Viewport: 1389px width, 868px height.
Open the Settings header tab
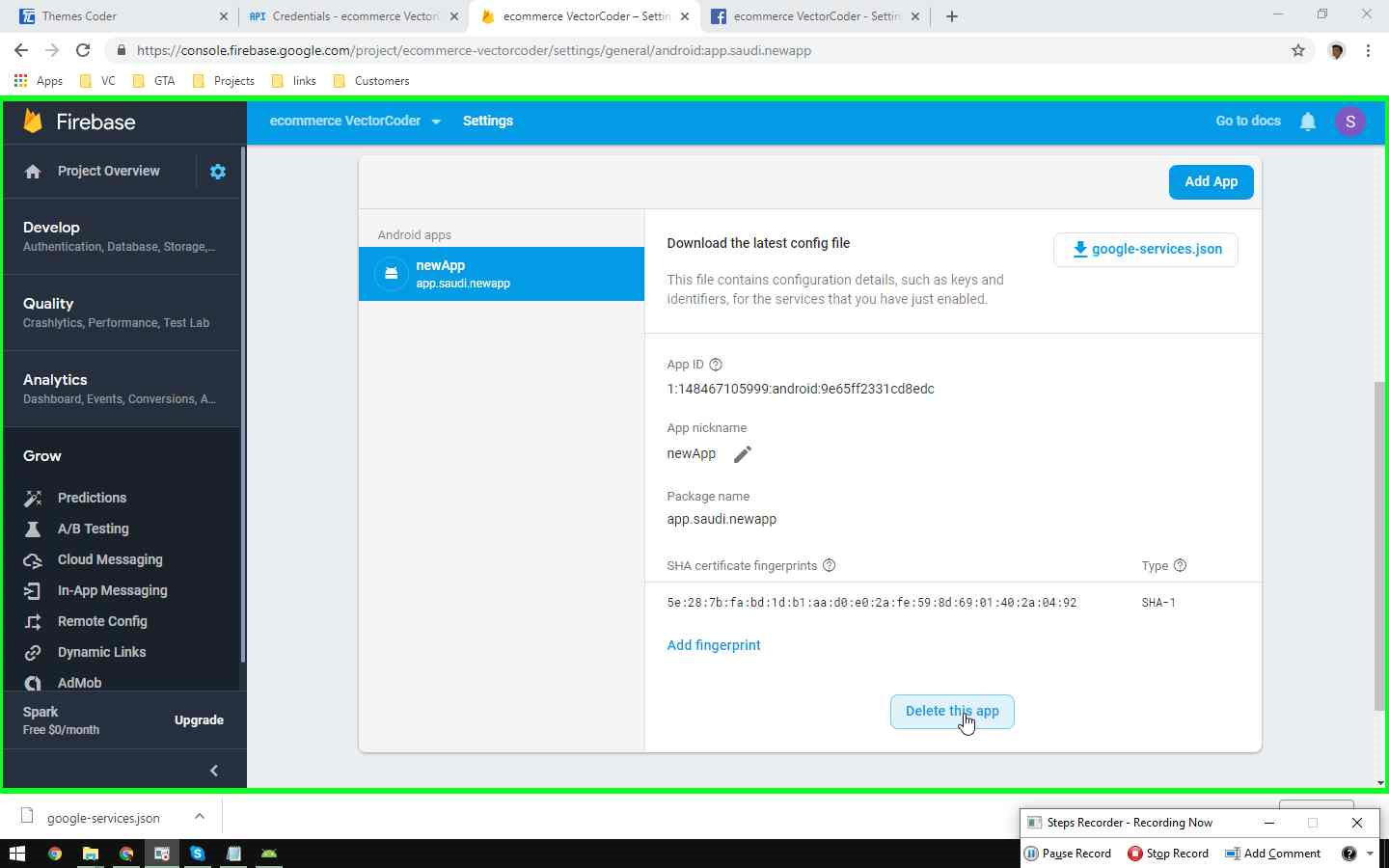tap(488, 122)
